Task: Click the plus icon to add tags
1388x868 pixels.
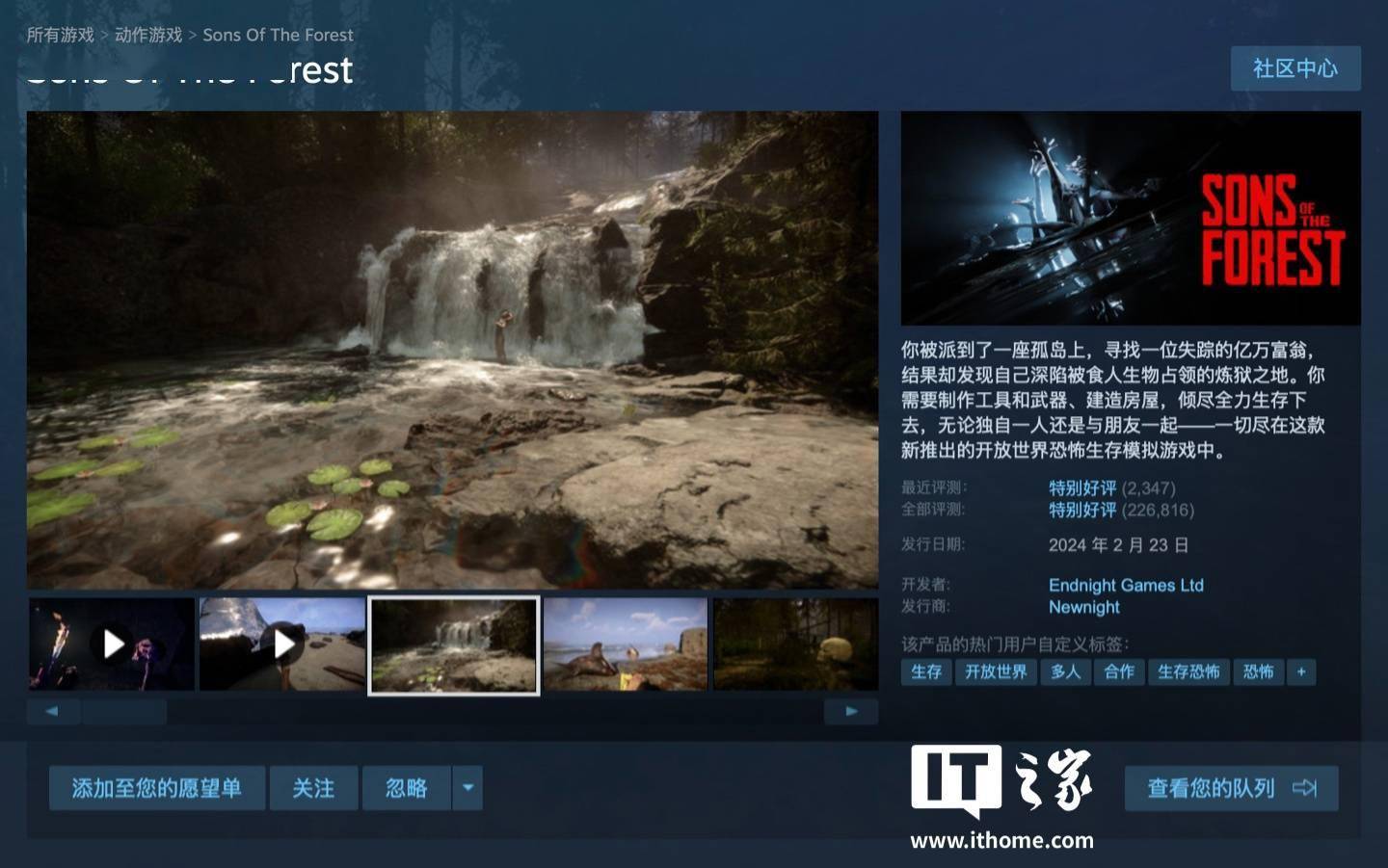Action: point(1301,671)
